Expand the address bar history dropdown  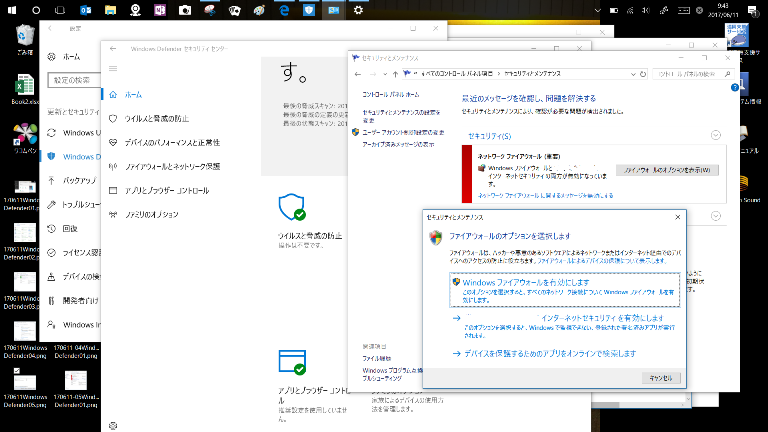[633, 74]
